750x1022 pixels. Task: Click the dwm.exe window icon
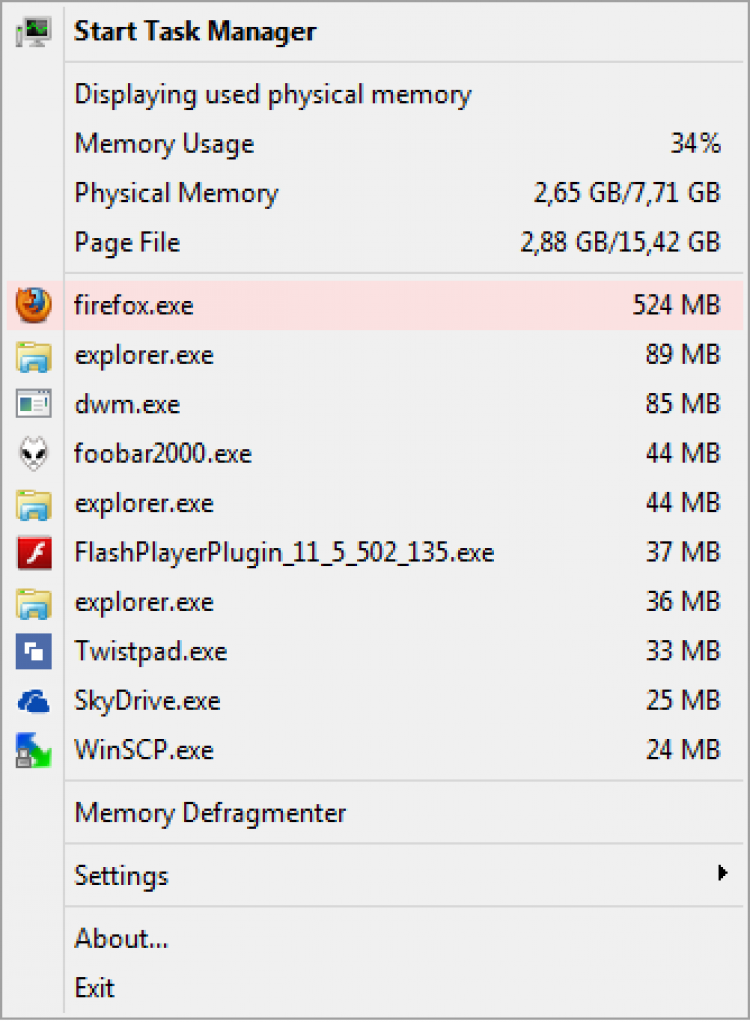click(x=33, y=404)
